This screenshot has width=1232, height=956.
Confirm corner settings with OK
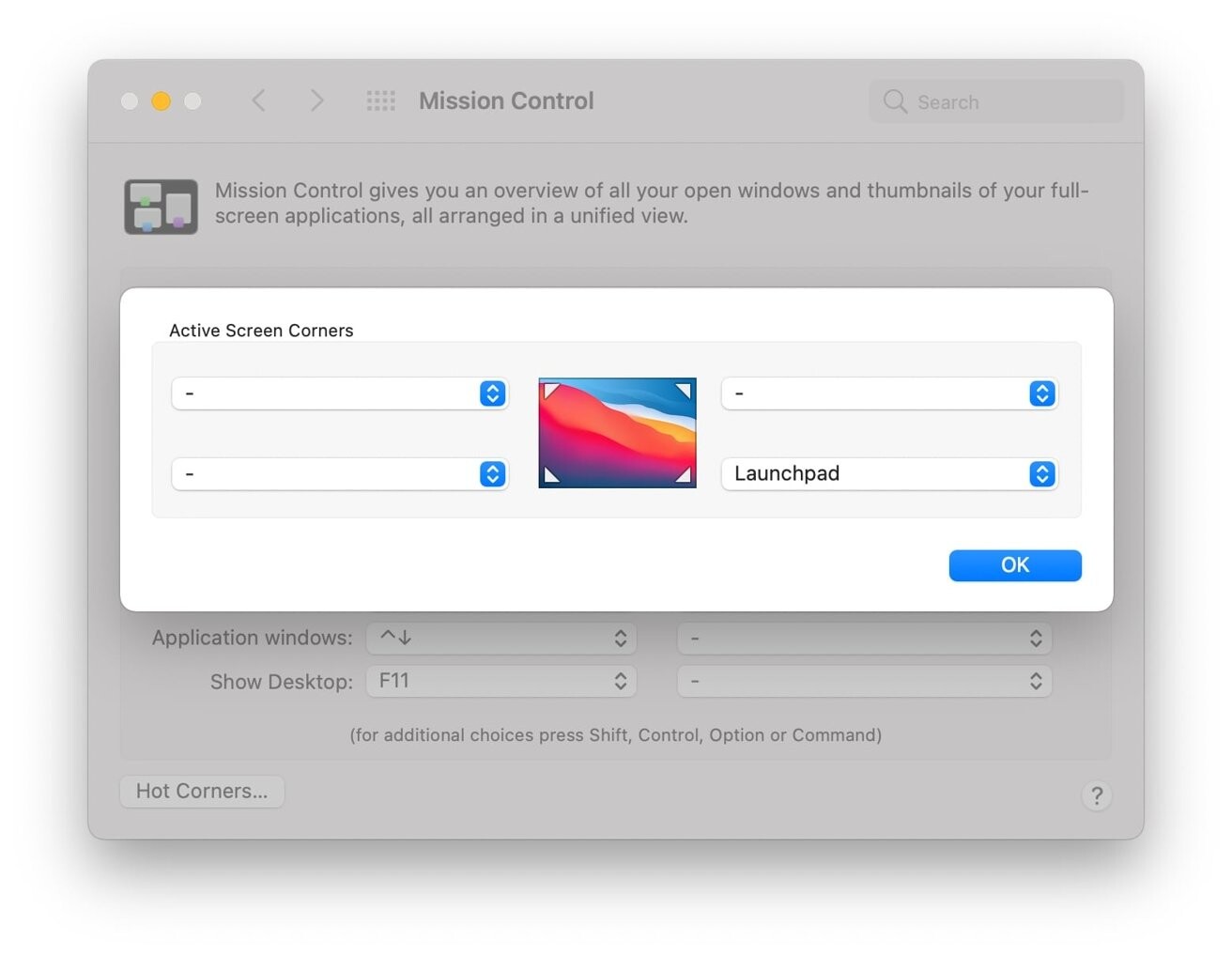tap(1015, 564)
